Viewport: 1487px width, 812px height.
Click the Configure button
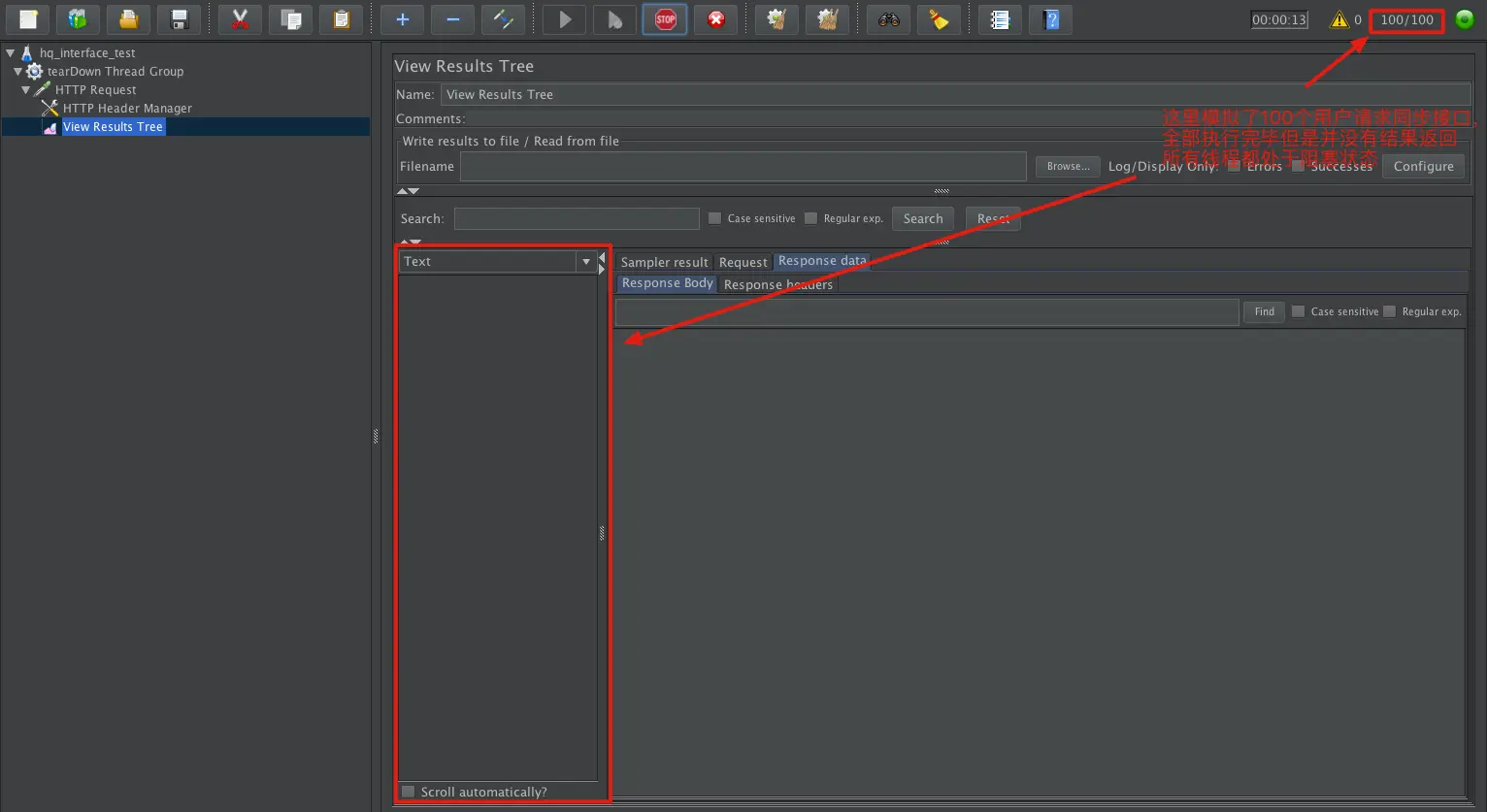click(1423, 166)
